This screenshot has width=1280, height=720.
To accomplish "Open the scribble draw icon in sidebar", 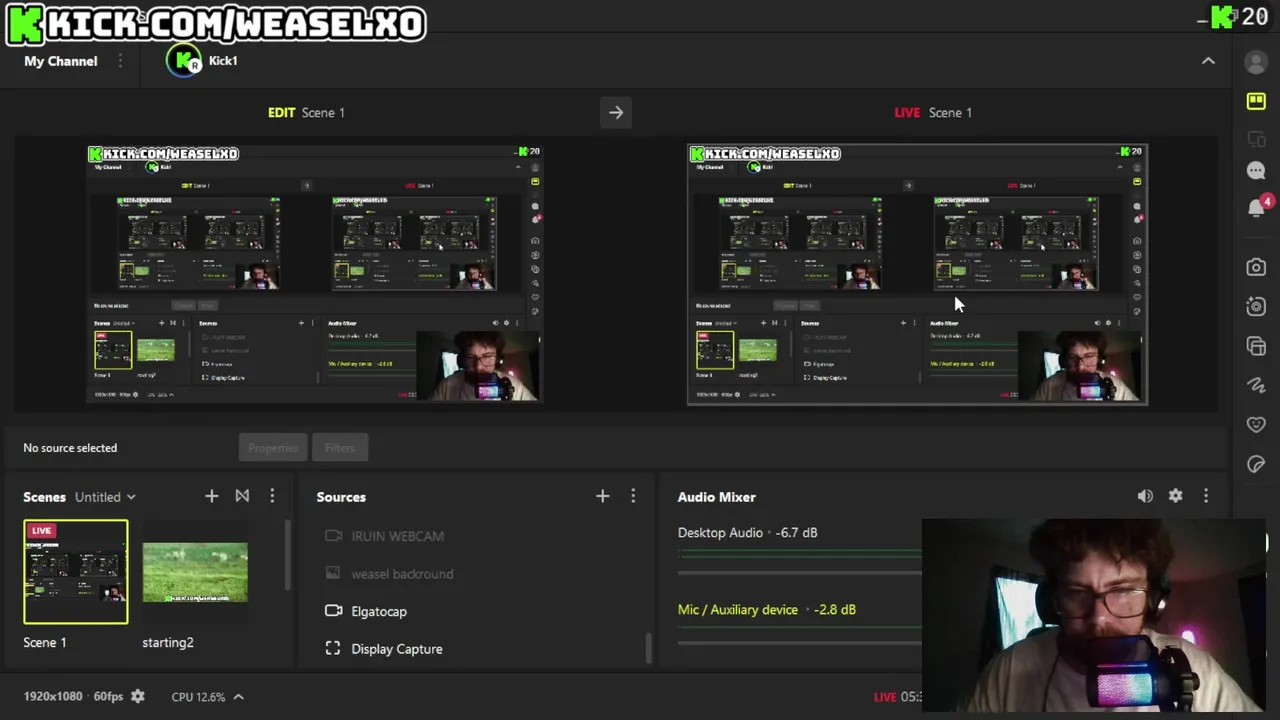I will tap(1256, 385).
